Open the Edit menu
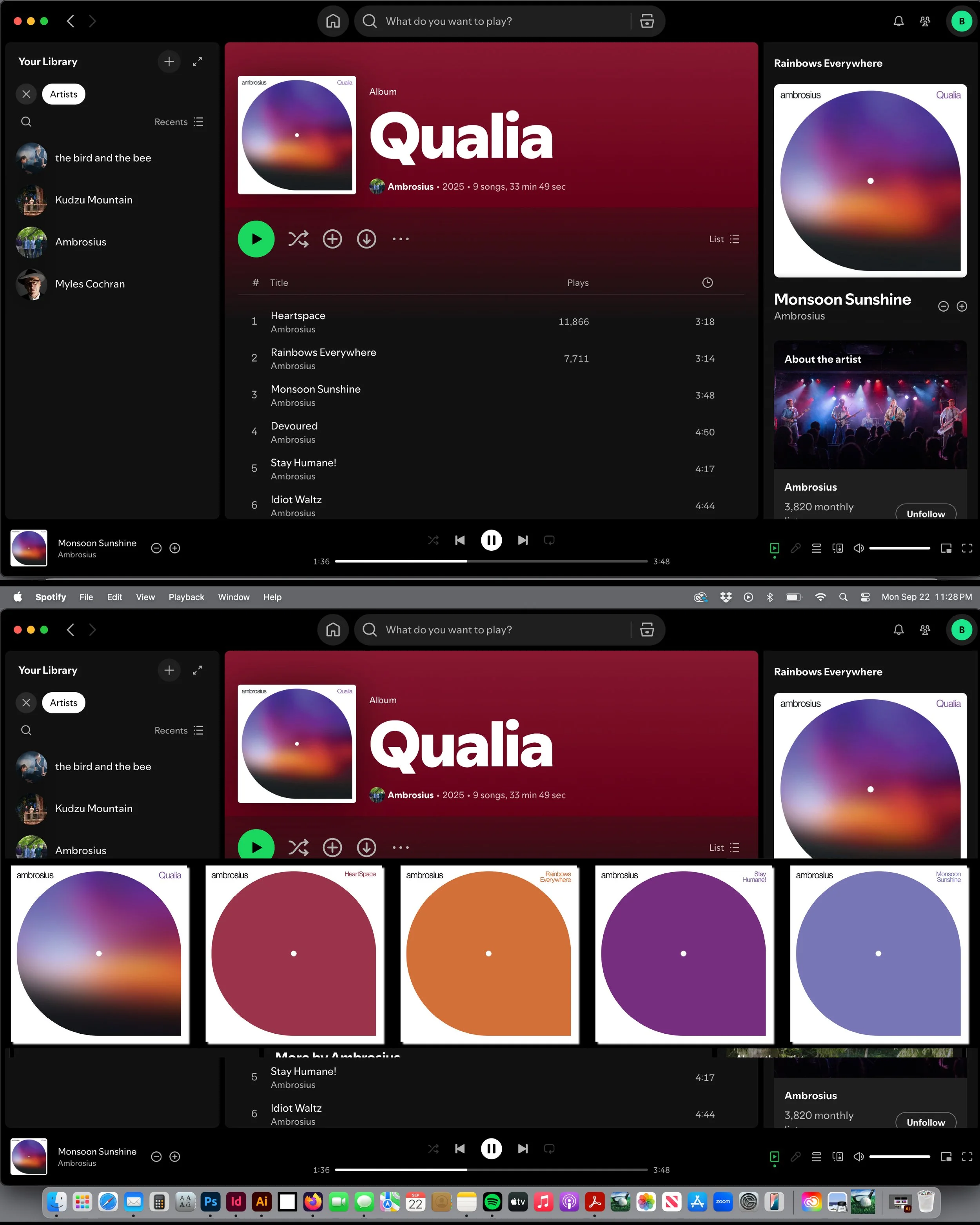The height and width of the screenshot is (1225, 980). 115,597
